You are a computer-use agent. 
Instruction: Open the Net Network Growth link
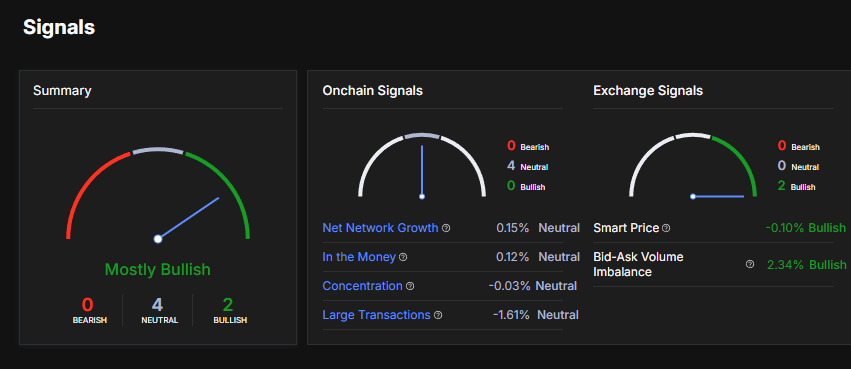[380, 228]
